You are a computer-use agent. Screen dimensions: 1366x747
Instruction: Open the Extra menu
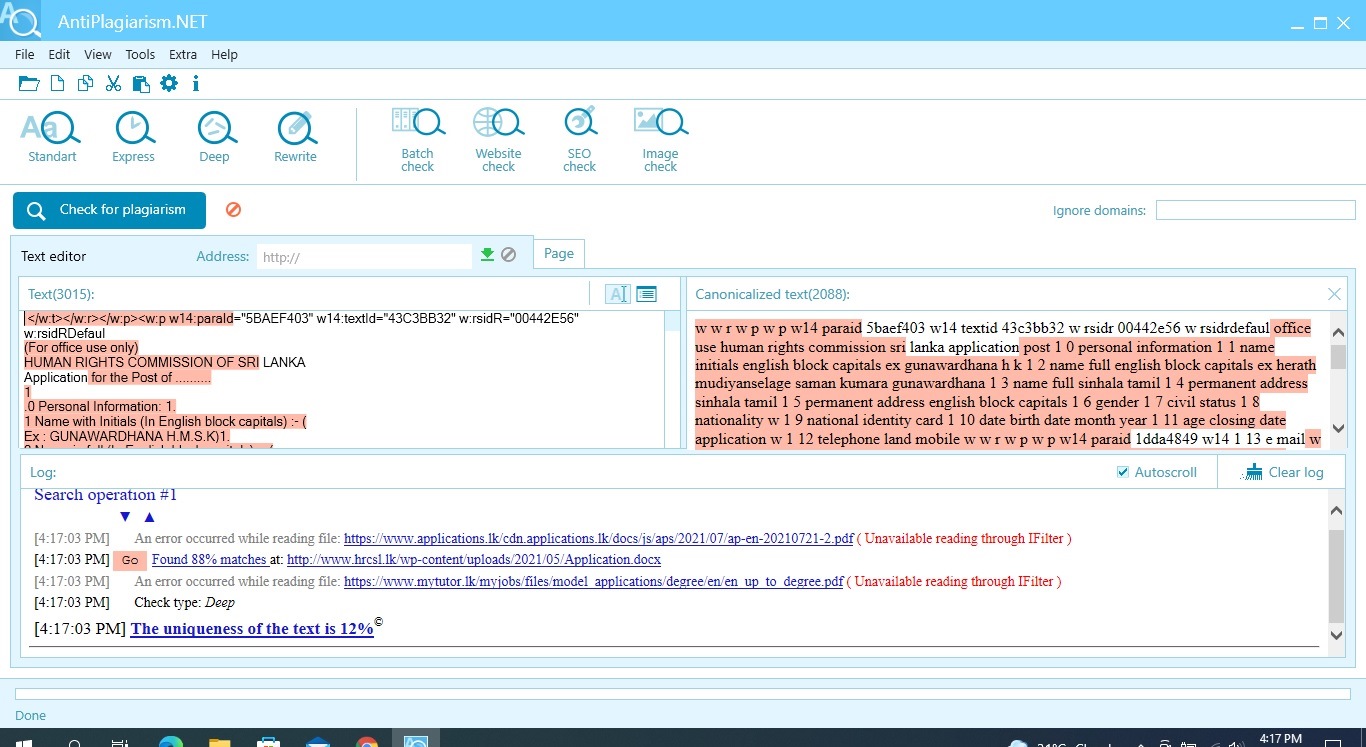click(x=183, y=55)
